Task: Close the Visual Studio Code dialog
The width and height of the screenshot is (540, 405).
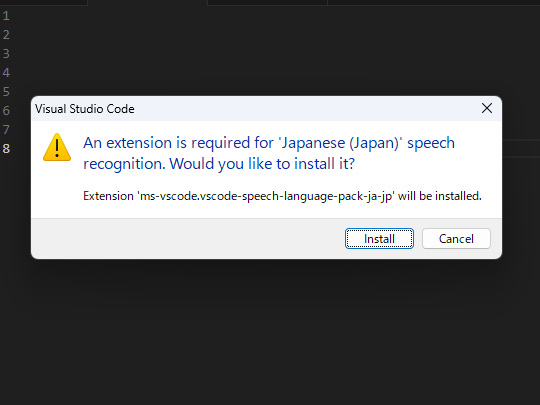Action: (487, 108)
